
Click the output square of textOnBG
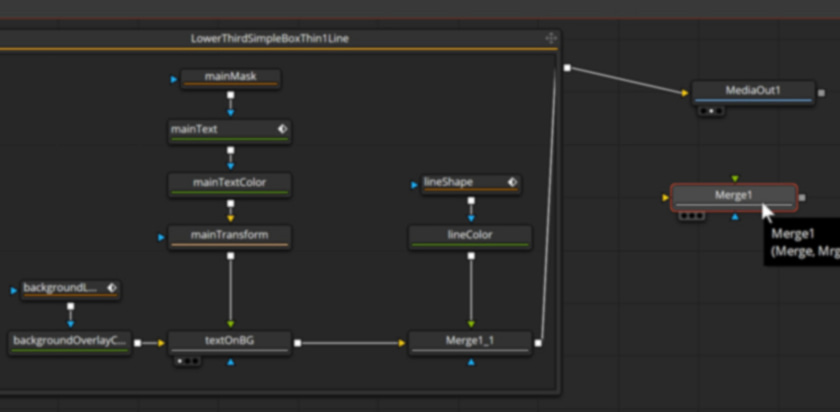click(297, 343)
